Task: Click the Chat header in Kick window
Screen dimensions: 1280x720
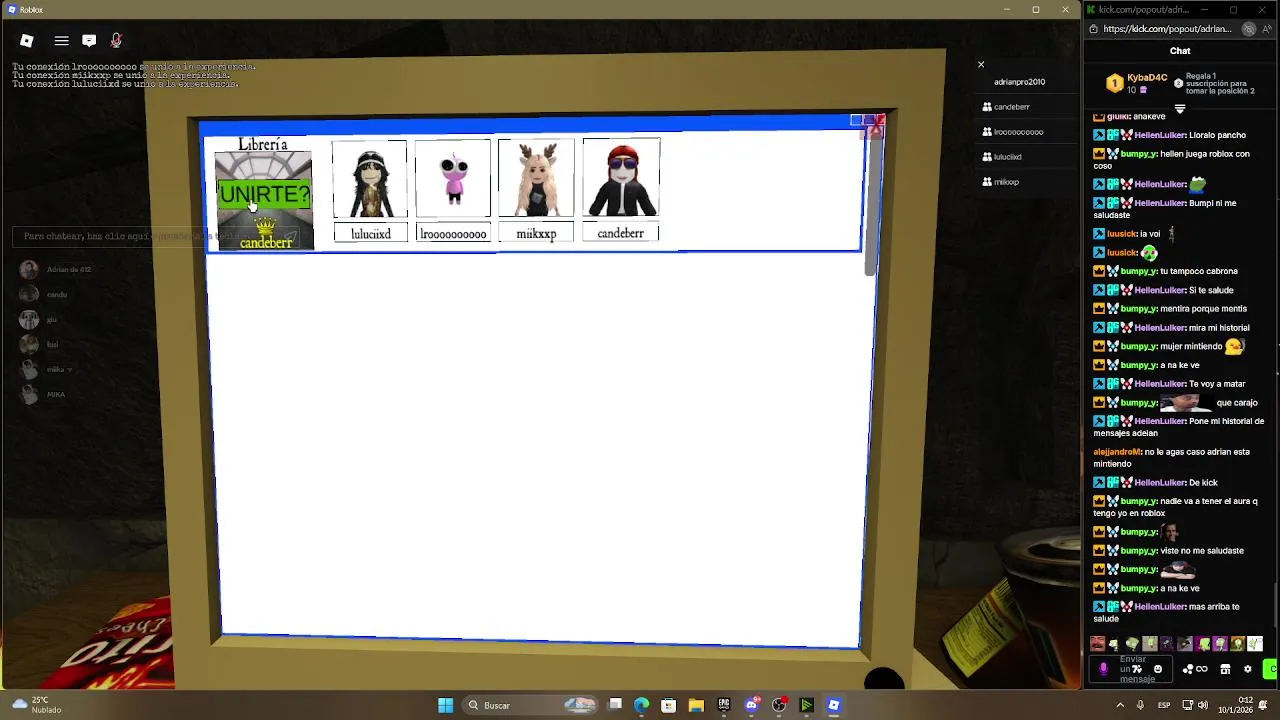Action: 1180,51
